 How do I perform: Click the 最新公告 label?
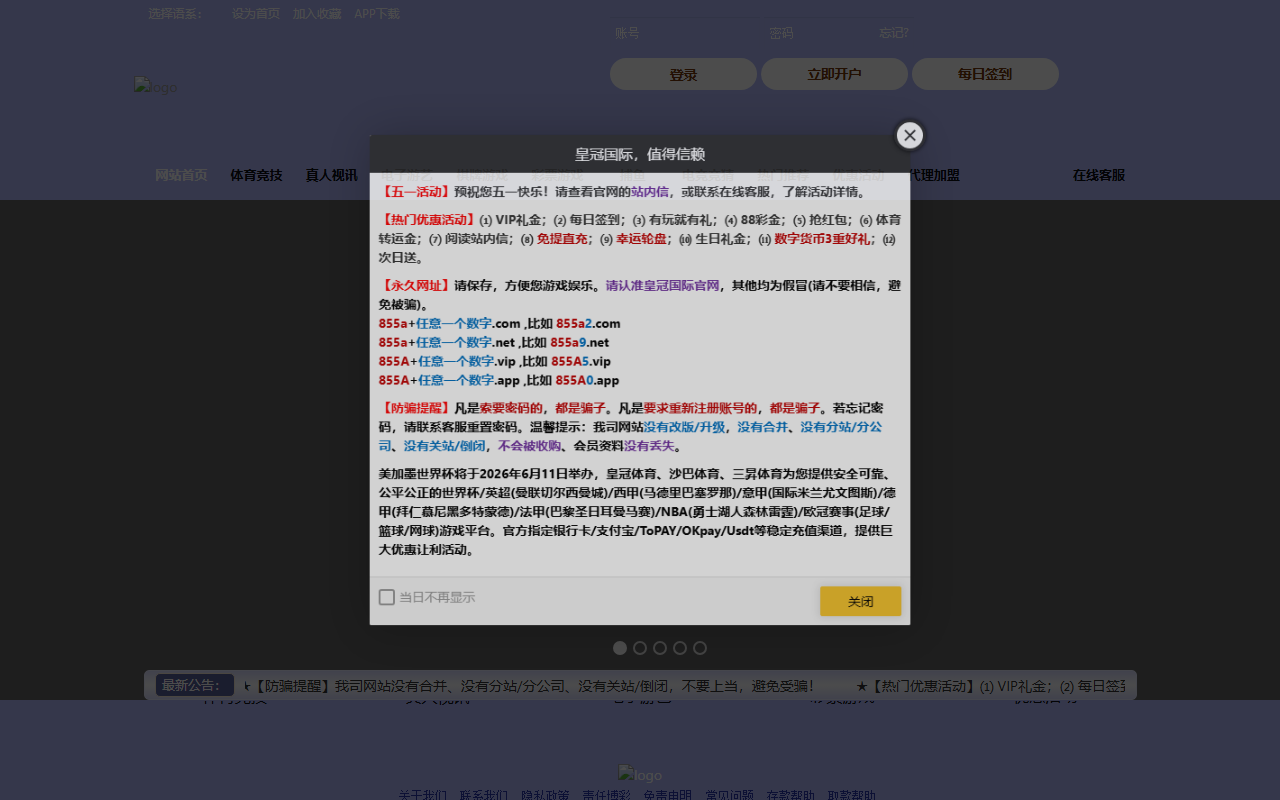[195, 685]
